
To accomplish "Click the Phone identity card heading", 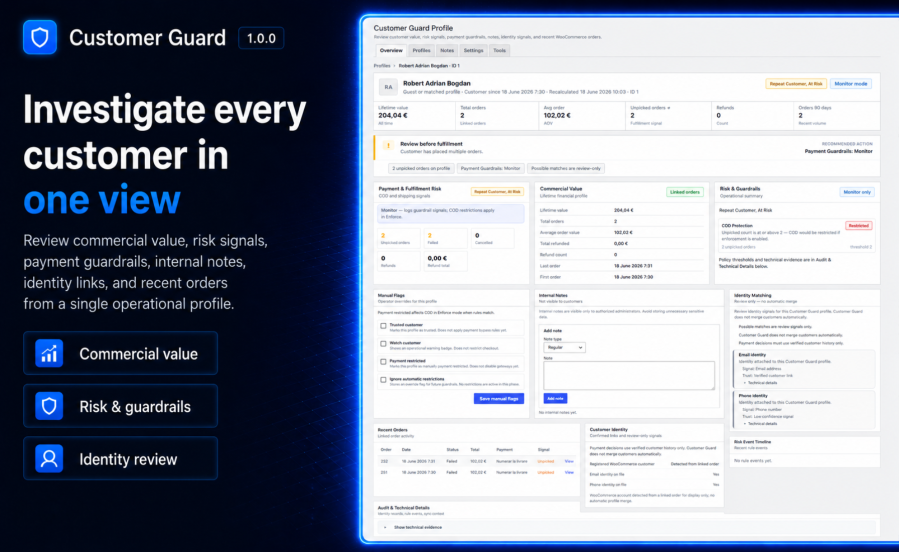I will tap(753, 396).
